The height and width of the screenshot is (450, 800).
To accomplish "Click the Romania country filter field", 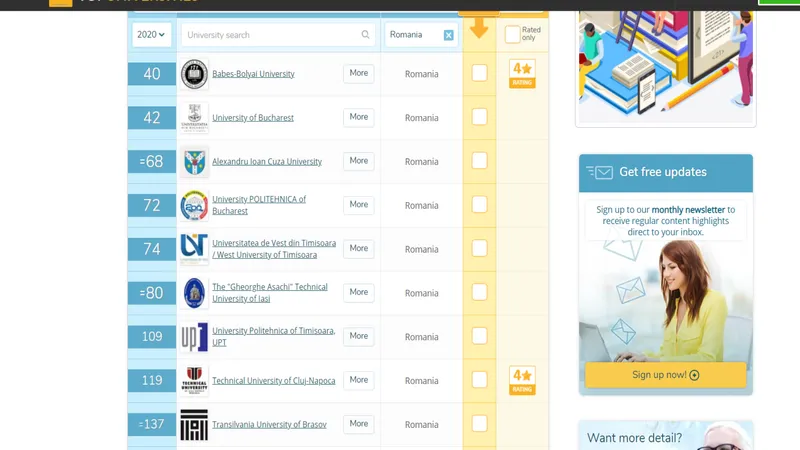I will click(x=421, y=35).
